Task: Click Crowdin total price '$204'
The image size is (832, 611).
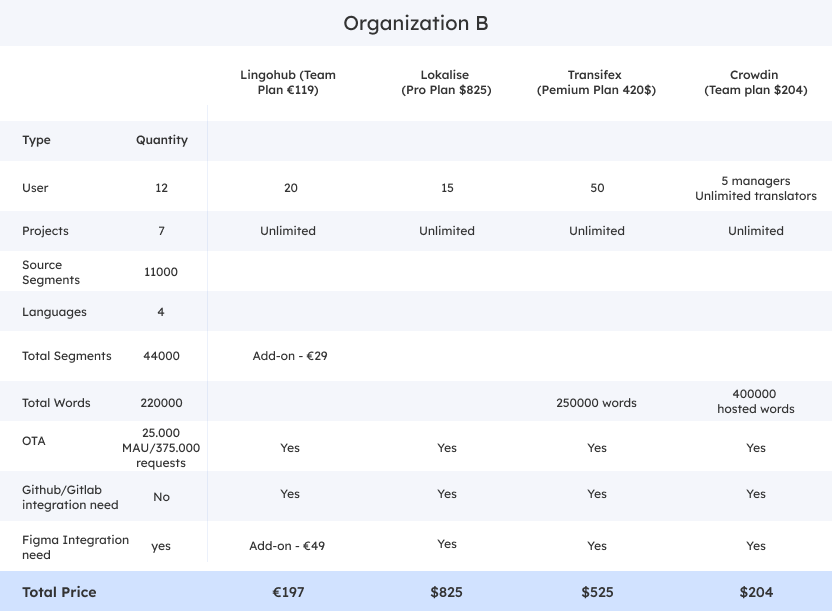Action: (756, 592)
